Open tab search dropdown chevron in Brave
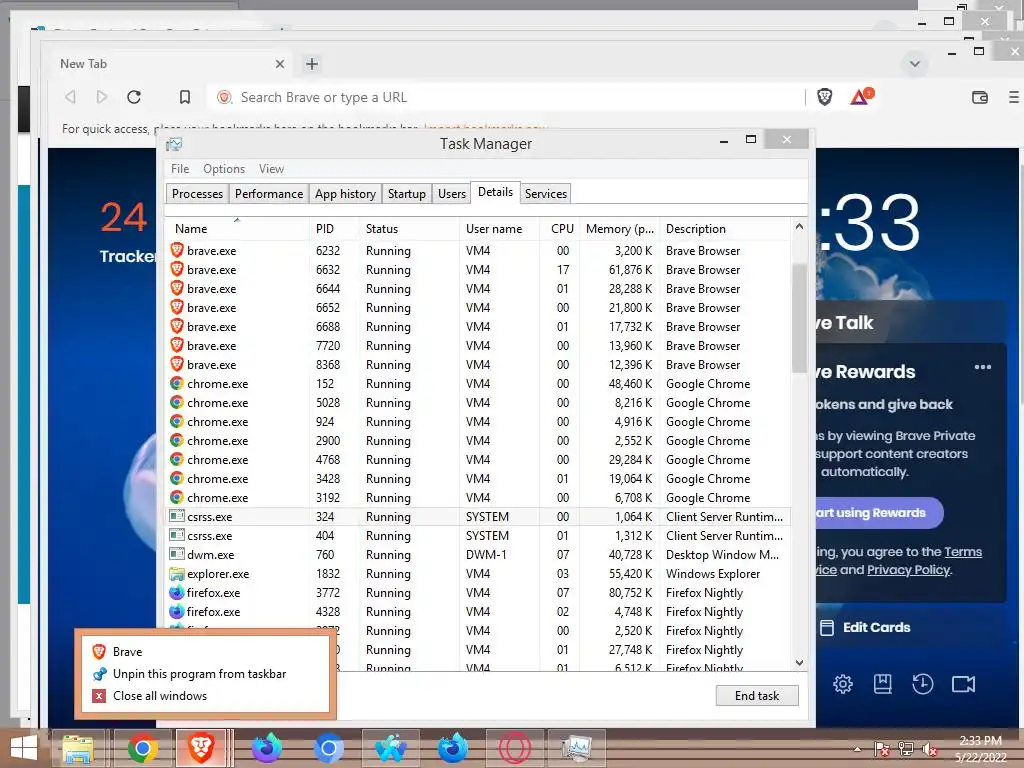The width and height of the screenshot is (1024, 768). 914,64
